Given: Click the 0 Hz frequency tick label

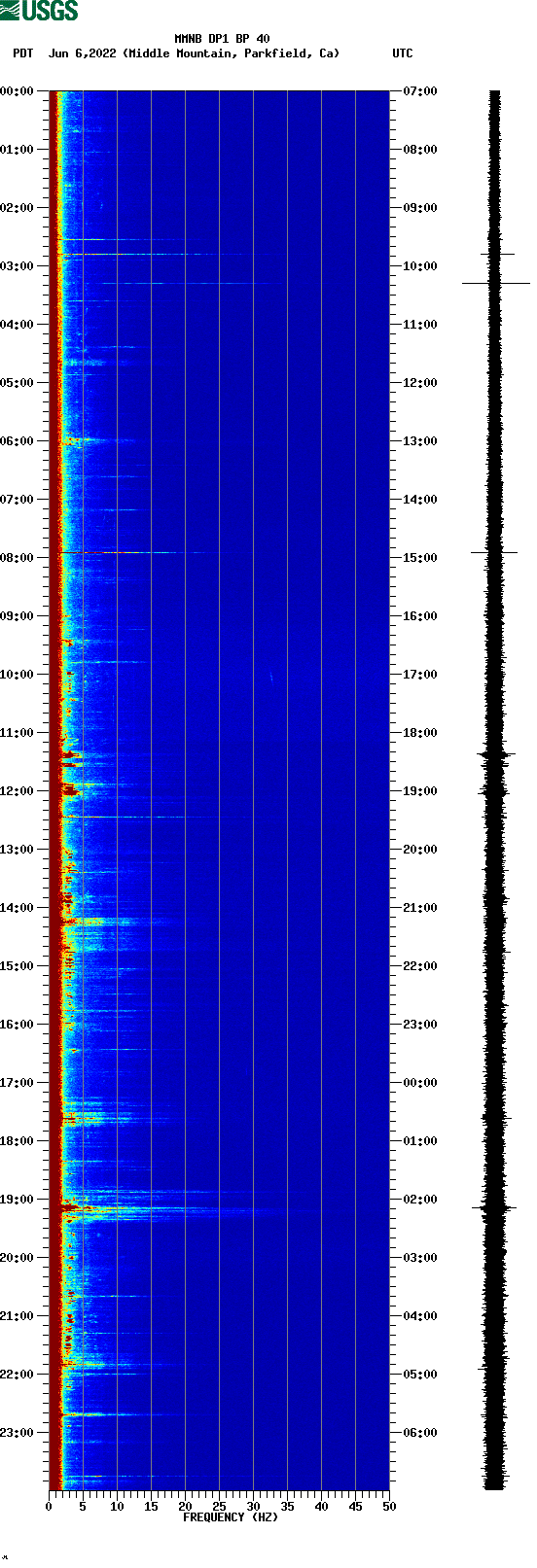Looking at the screenshot, I should click(x=49, y=1507).
